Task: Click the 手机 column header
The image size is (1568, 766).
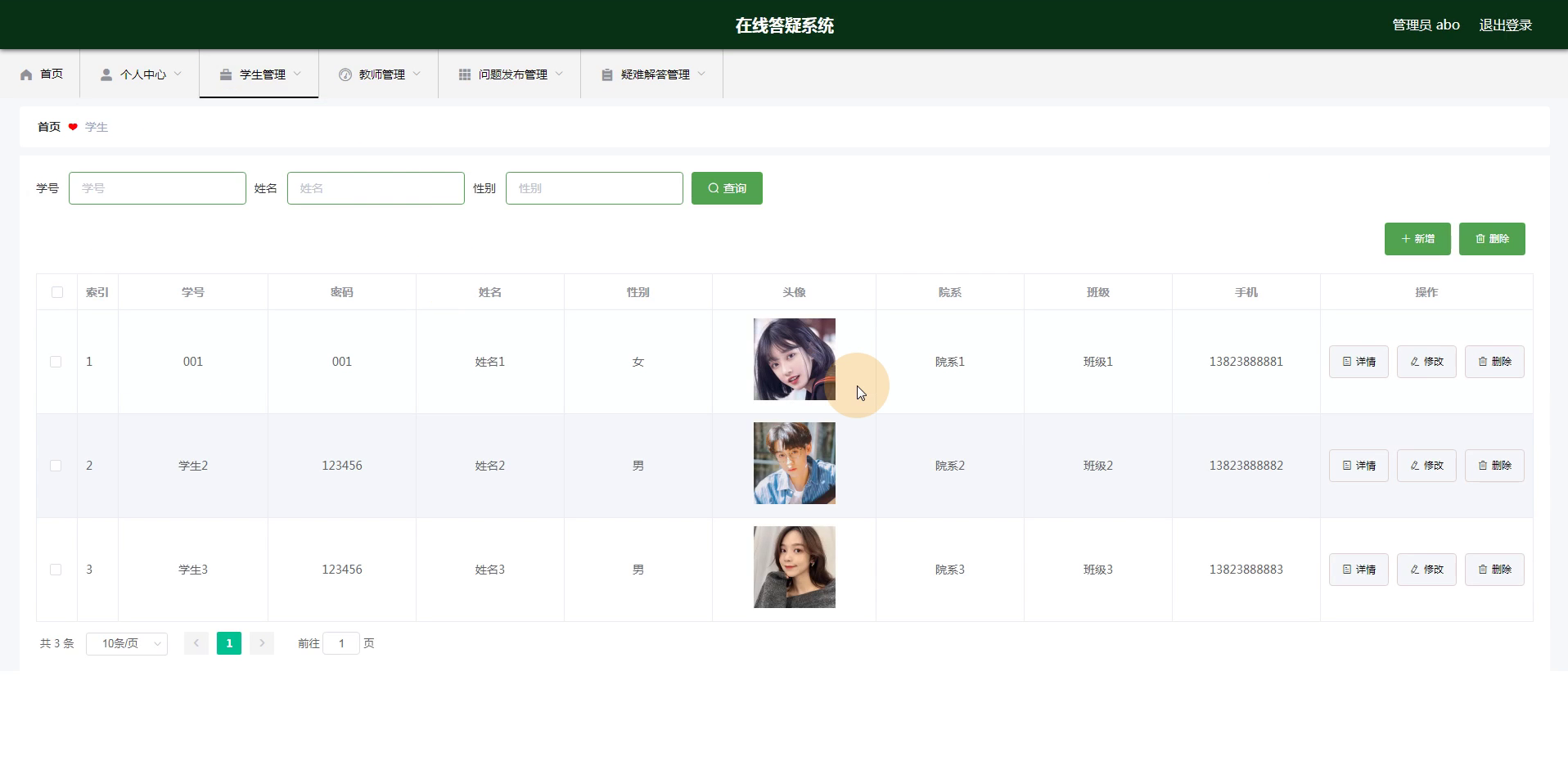Action: [x=1246, y=292]
